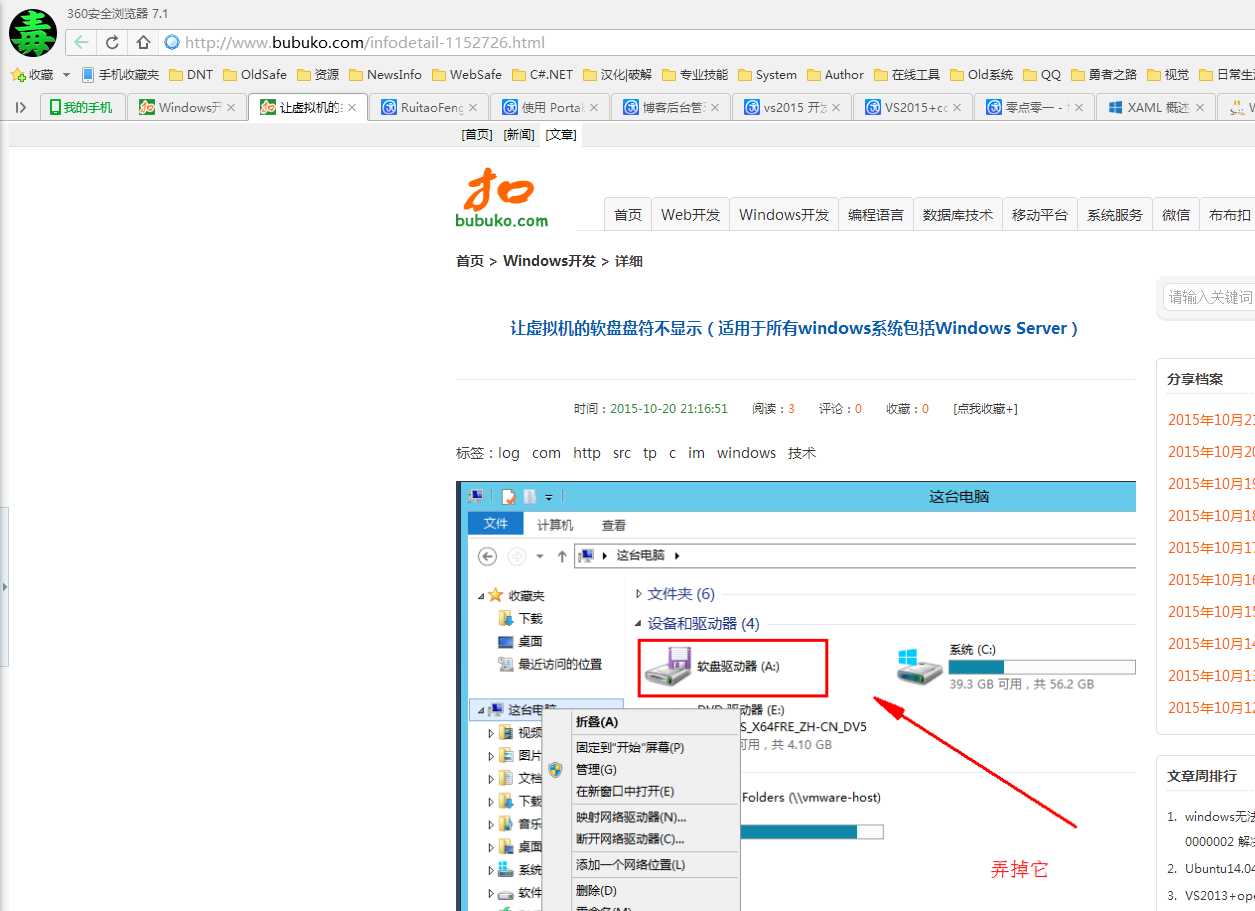Focus the 请输入关键词 search field

1209,297
